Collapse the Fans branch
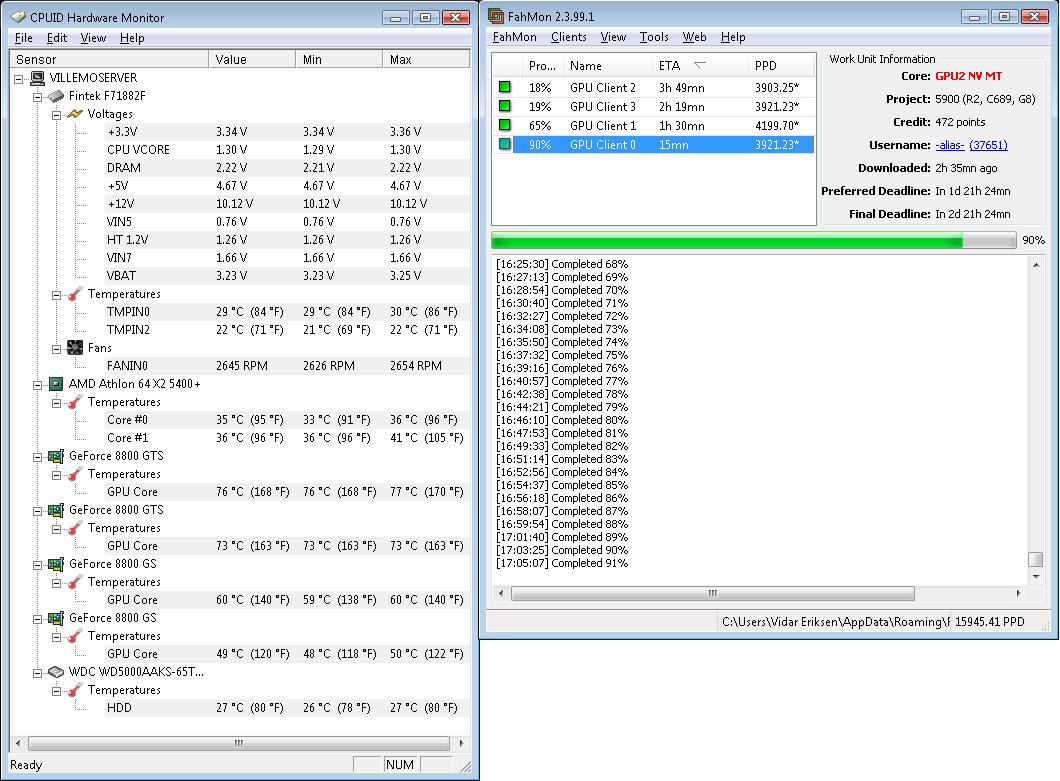The height and width of the screenshot is (781, 1060). click(57, 349)
